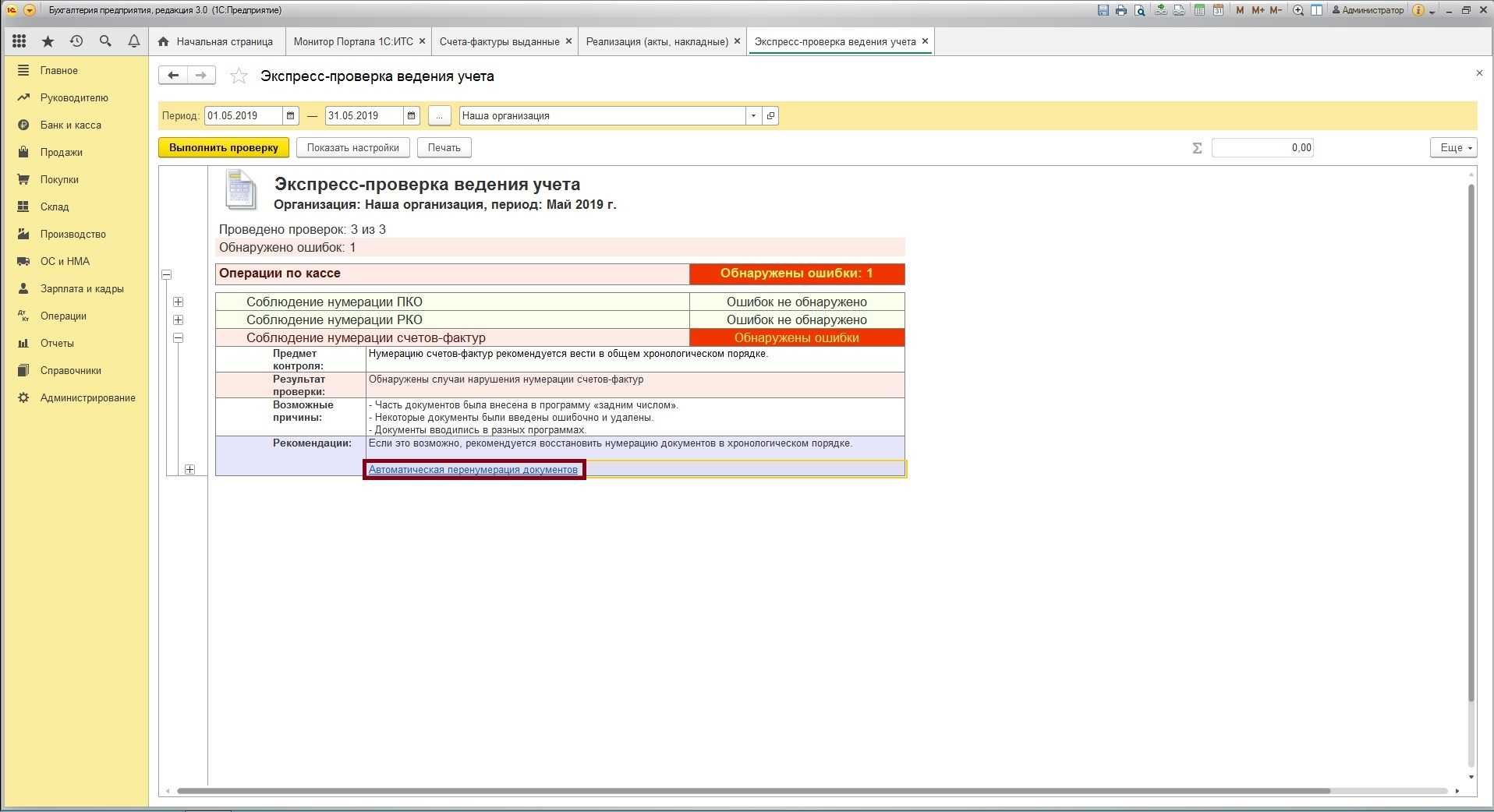This screenshot has width=1494, height=812.
Task: Expand the ПКО numbering check row
Action: 179,302
